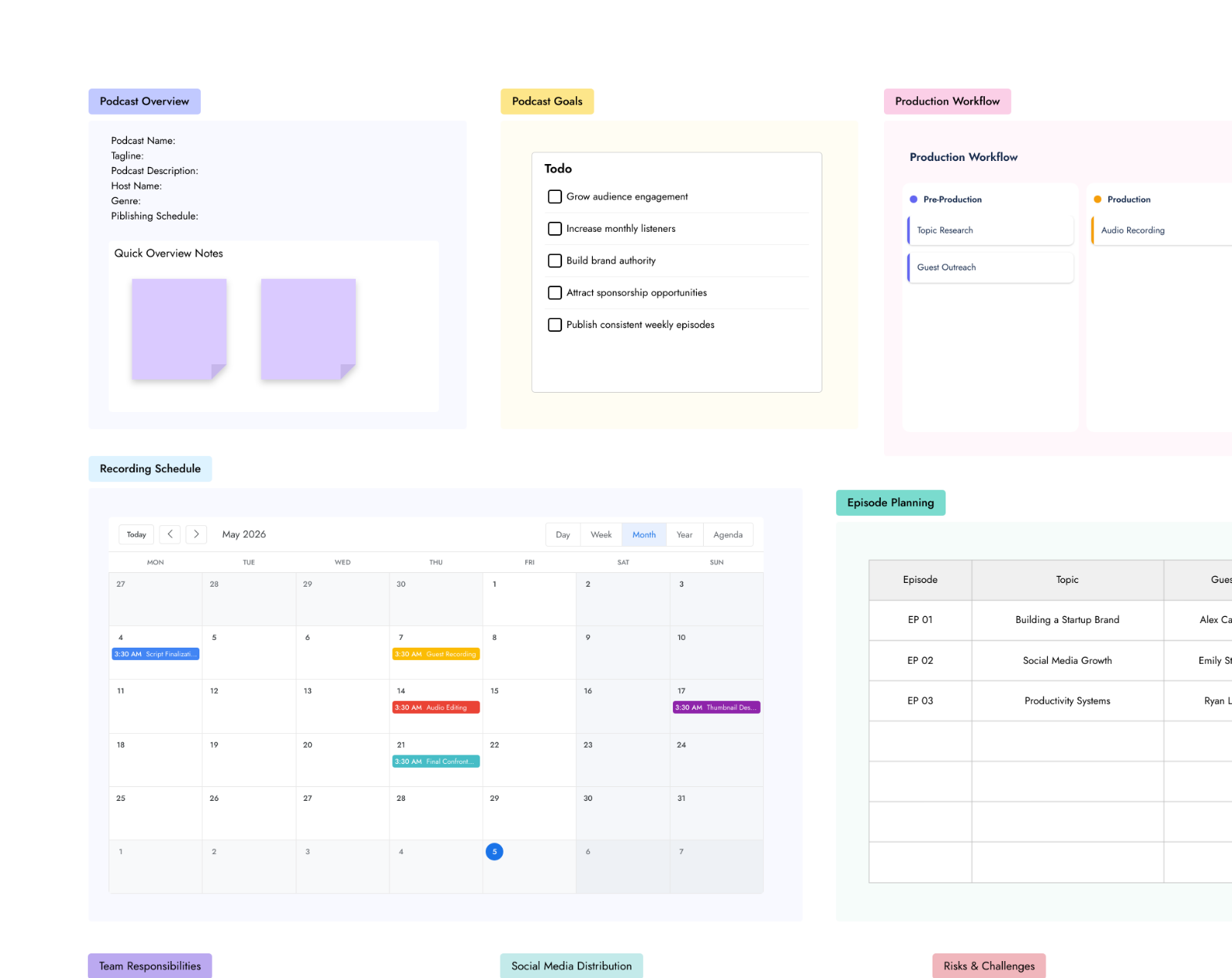Viewport: 1232px width, 978px height.
Task: Open the Topic Research workflow card
Action: (990, 230)
